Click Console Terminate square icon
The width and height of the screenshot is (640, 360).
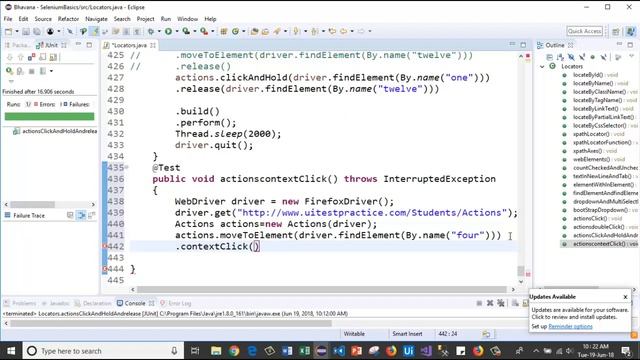pos(479,303)
